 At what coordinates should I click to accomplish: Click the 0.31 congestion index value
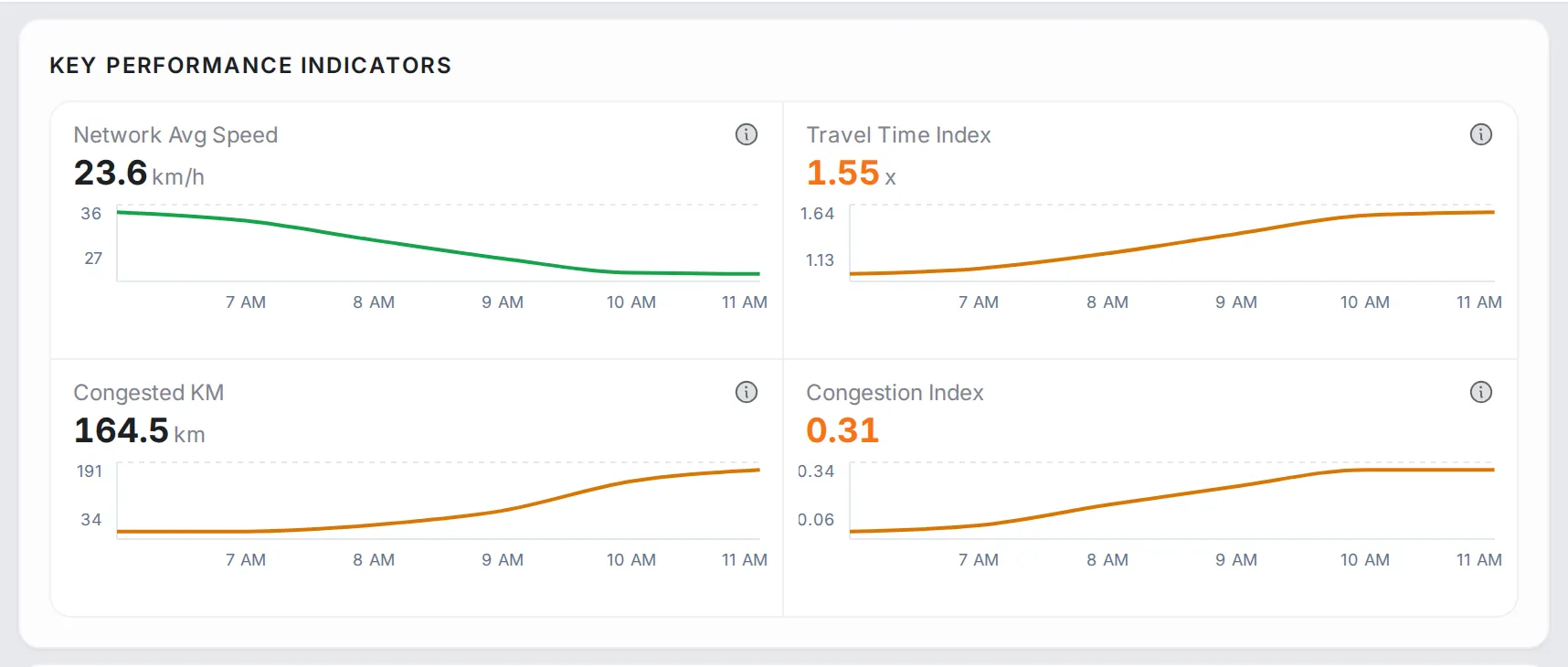pos(842,430)
